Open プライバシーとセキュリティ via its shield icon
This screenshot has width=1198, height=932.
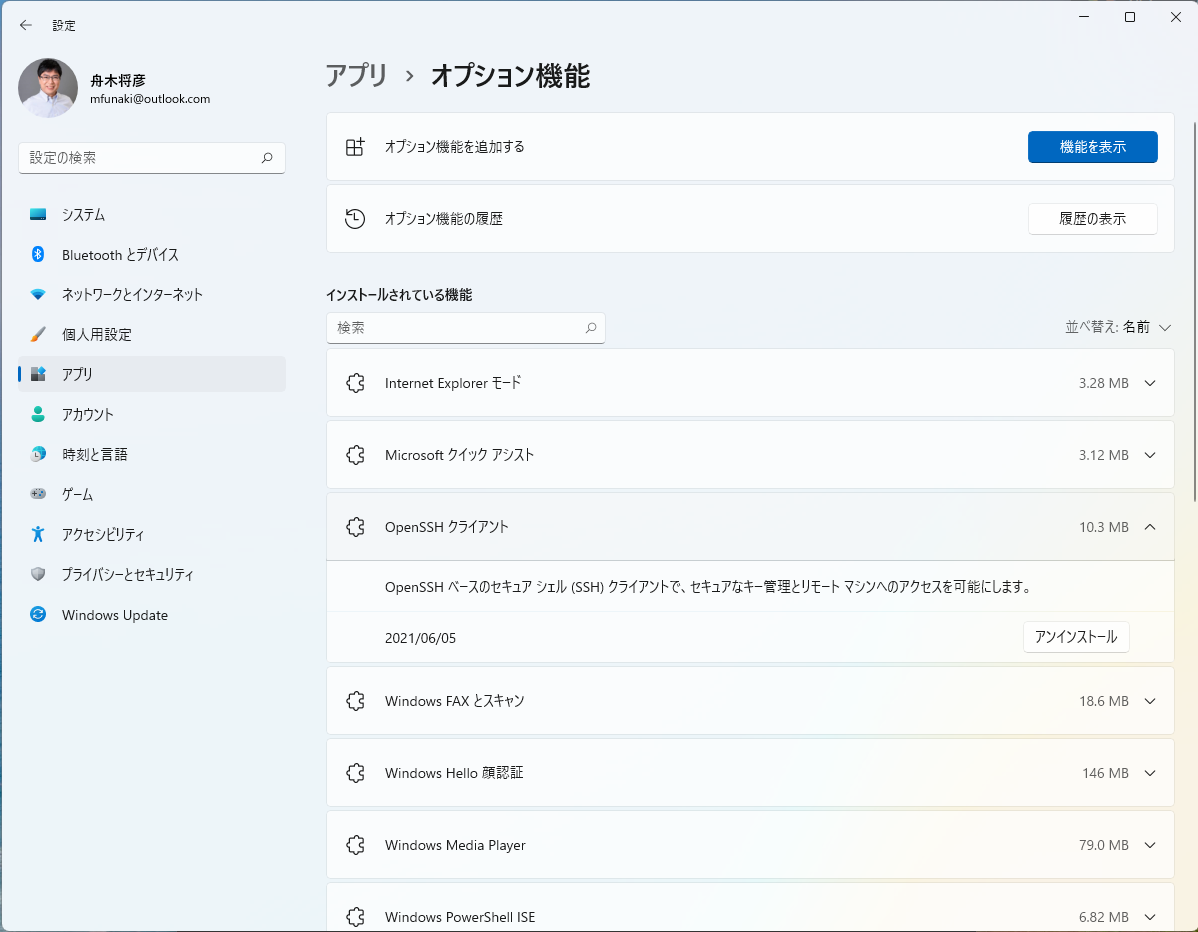[x=36, y=574]
